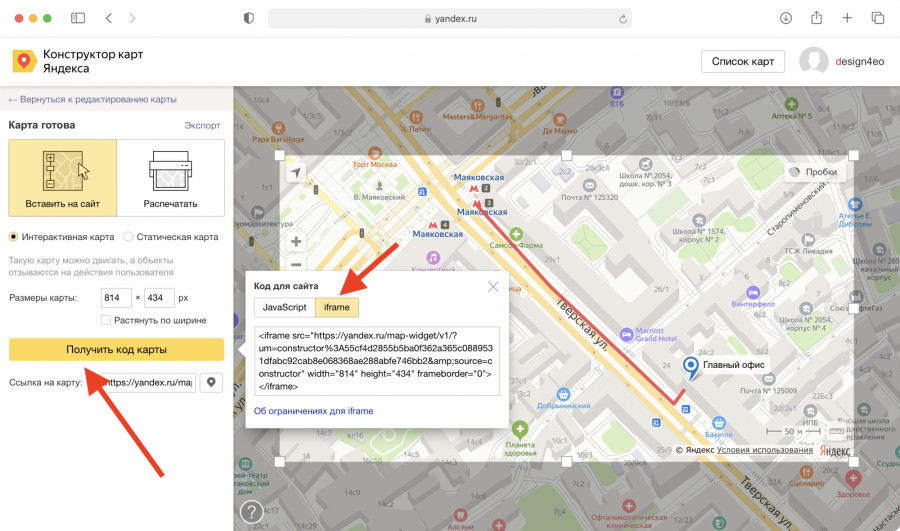Click the Safari share icon

click(x=816, y=18)
